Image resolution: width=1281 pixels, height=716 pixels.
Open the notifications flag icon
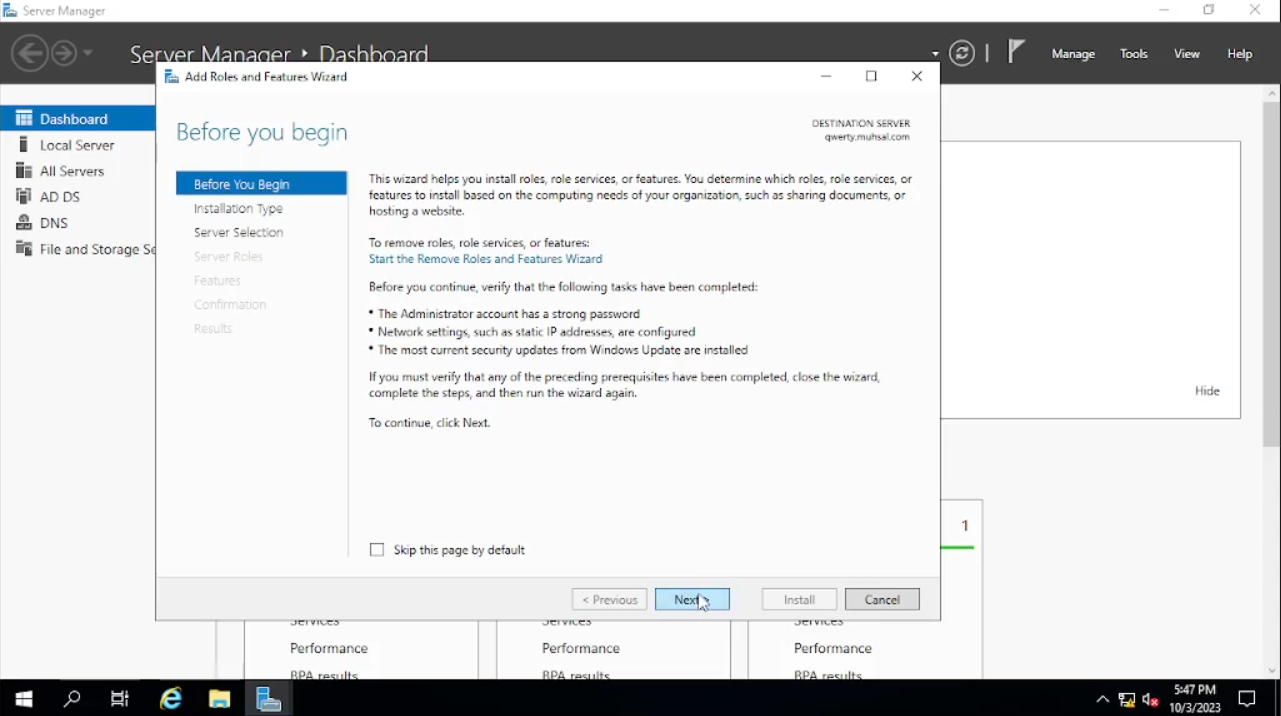click(1016, 52)
